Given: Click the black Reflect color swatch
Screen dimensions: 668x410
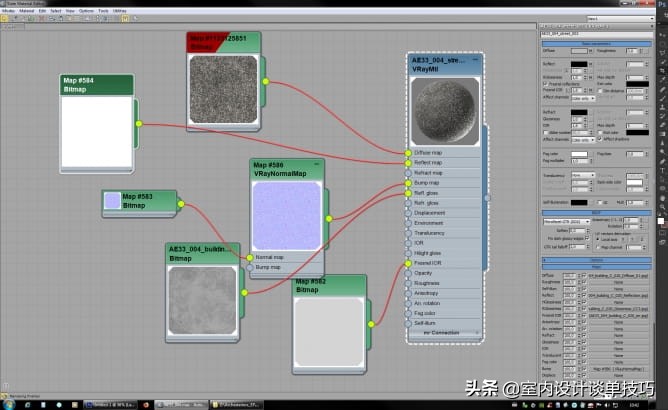Looking at the screenshot, I should click(x=579, y=65).
